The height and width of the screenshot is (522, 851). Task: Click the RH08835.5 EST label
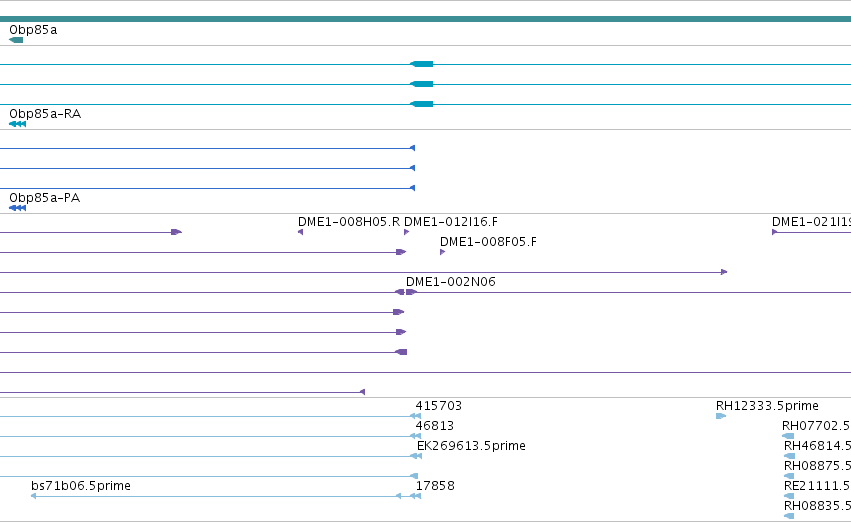tap(817, 506)
